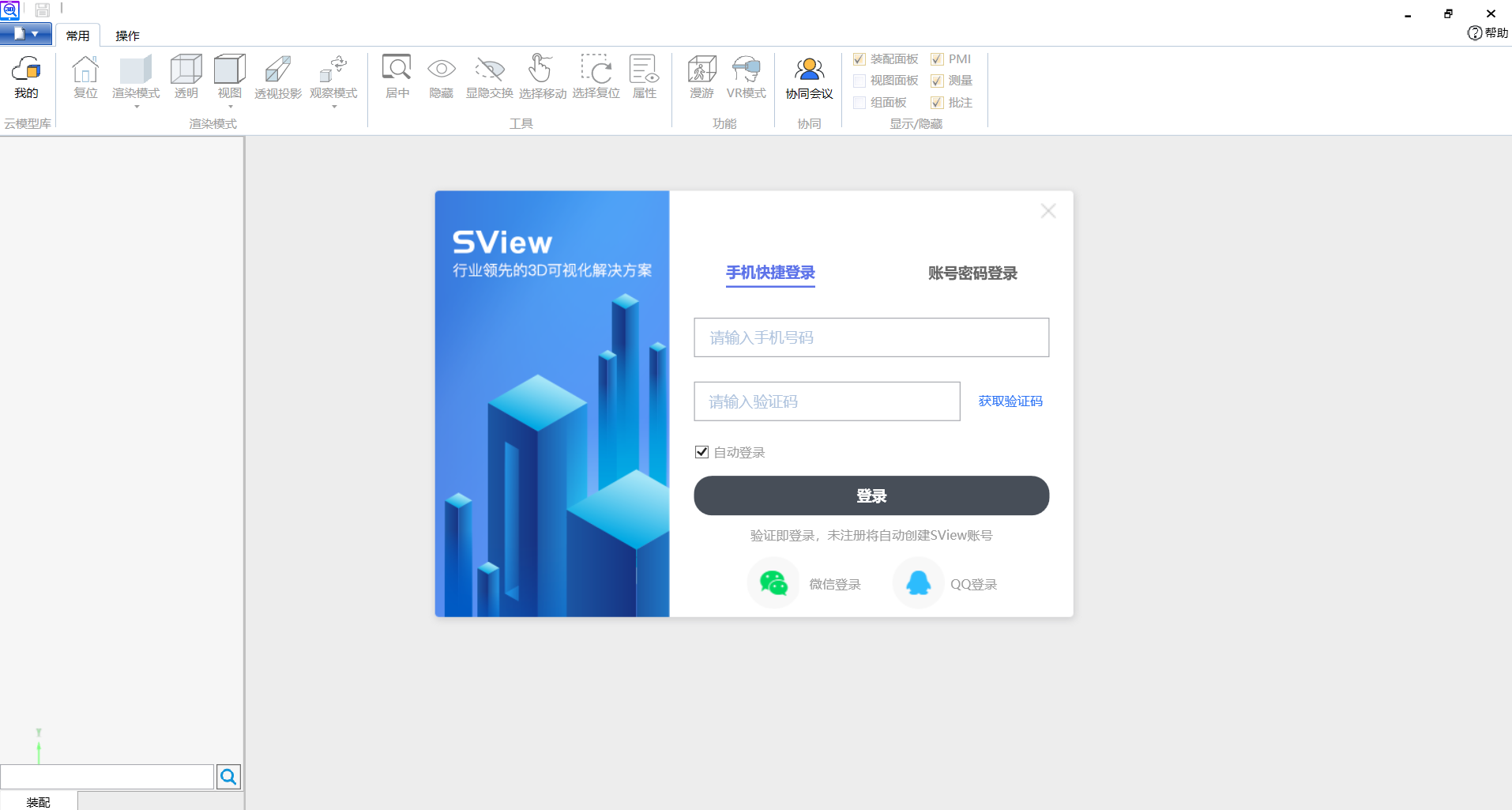The width and height of the screenshot is (1512, 810).
Task: Check the 视图面板 checkbox
Action: click(859, 81)
